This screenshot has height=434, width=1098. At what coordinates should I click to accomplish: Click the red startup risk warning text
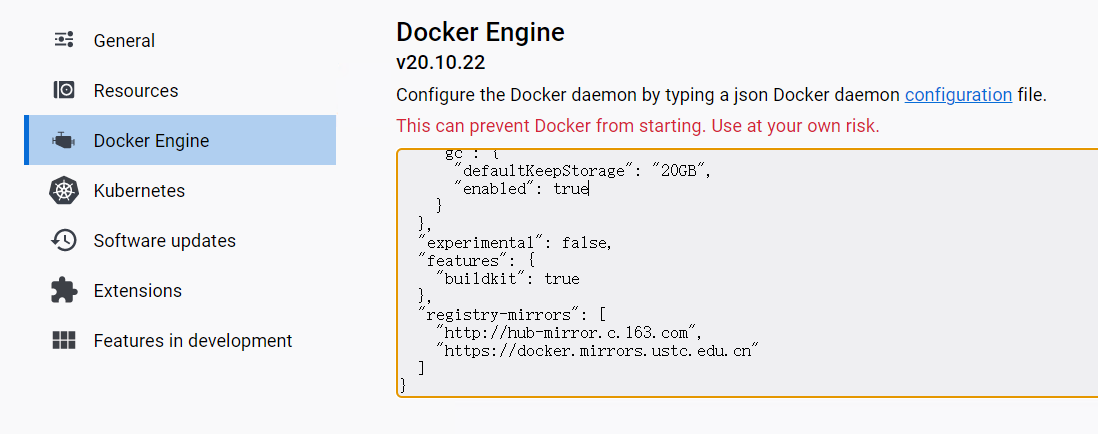[638, 127]
